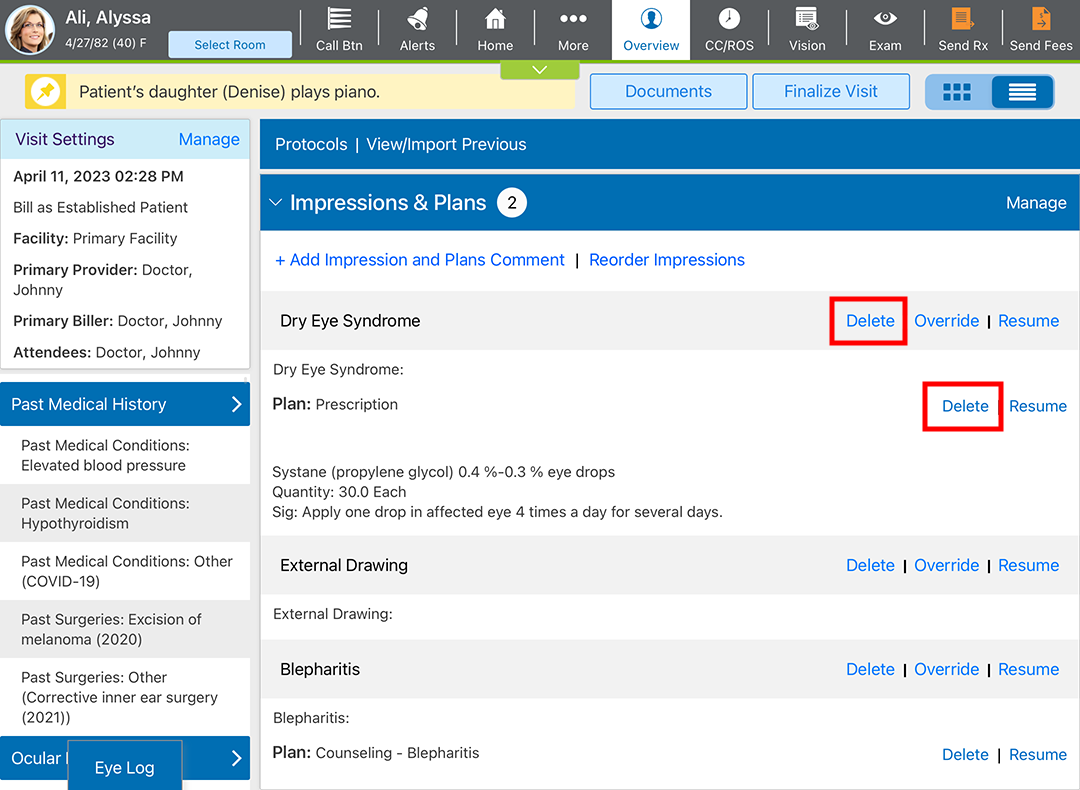Click the patient profile photo
This screenshot has height=790, width=1080.
click(x=30, y=29)
